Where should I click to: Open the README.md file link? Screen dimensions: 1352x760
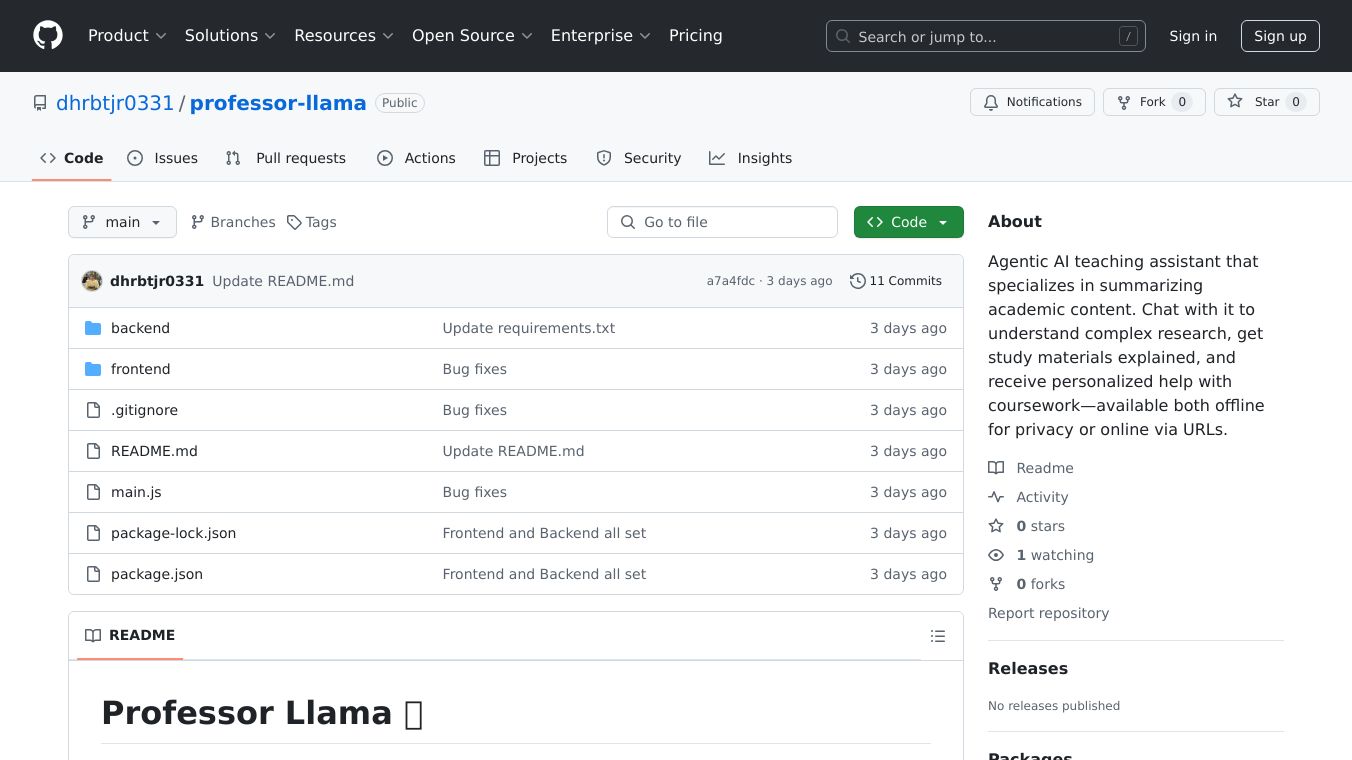tap(154, 451)
